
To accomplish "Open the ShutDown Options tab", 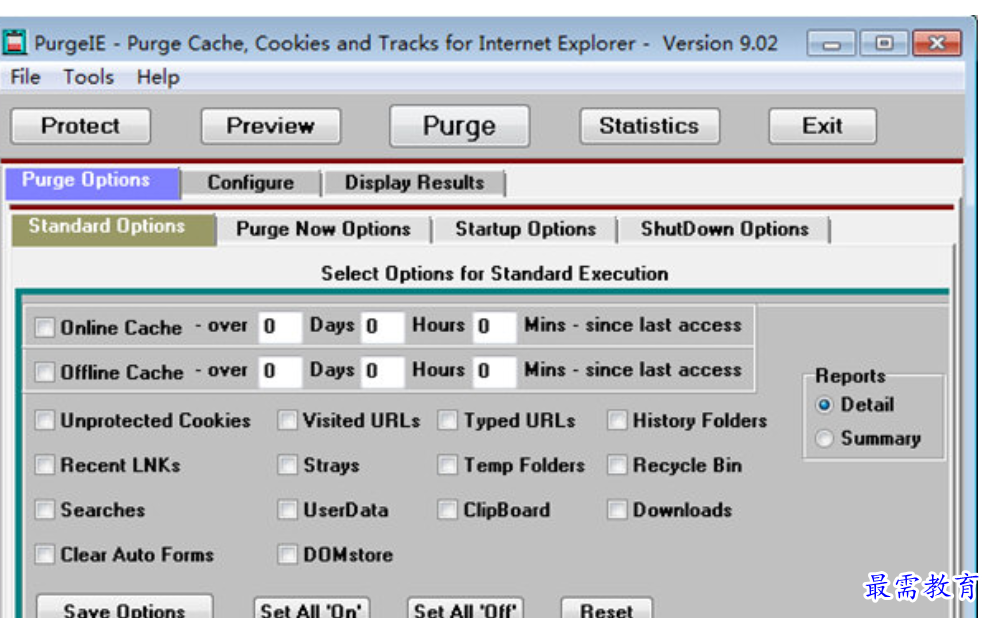I will coord(724,229).
